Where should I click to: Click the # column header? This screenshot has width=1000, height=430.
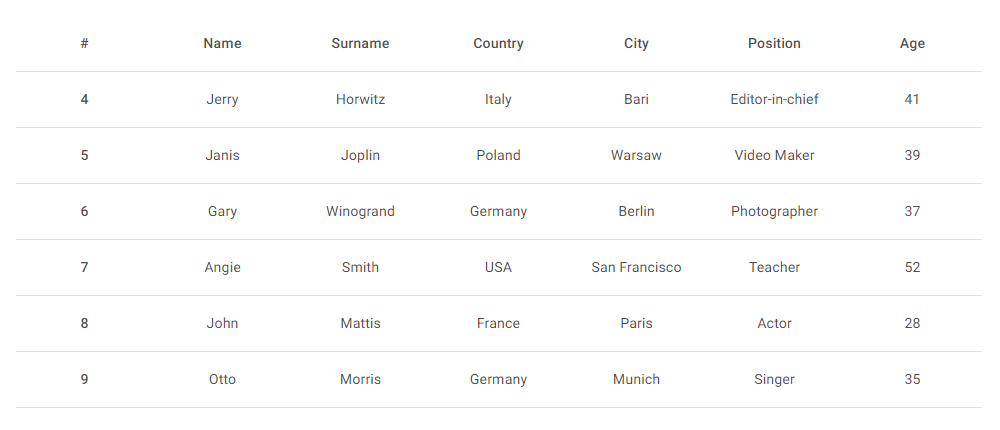(84, 43)
